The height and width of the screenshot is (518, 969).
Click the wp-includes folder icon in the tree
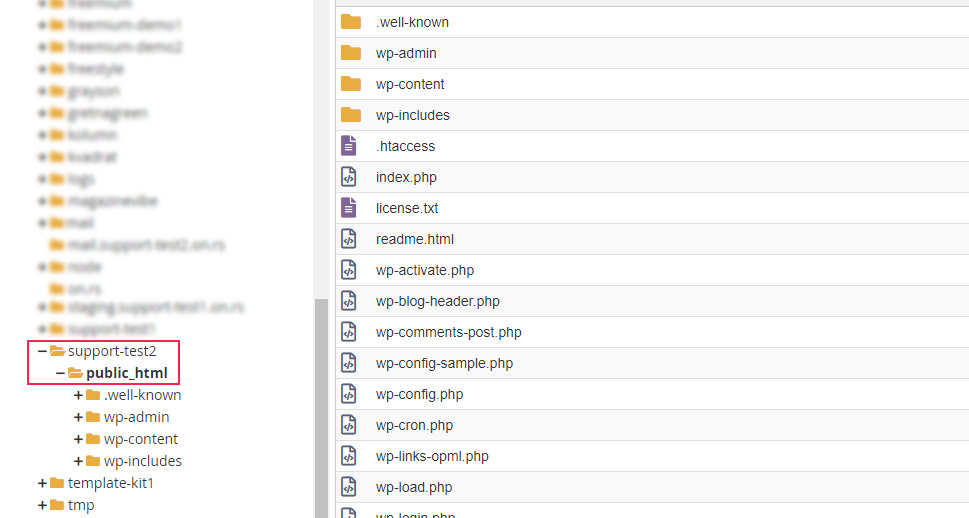tap(93, 461)
